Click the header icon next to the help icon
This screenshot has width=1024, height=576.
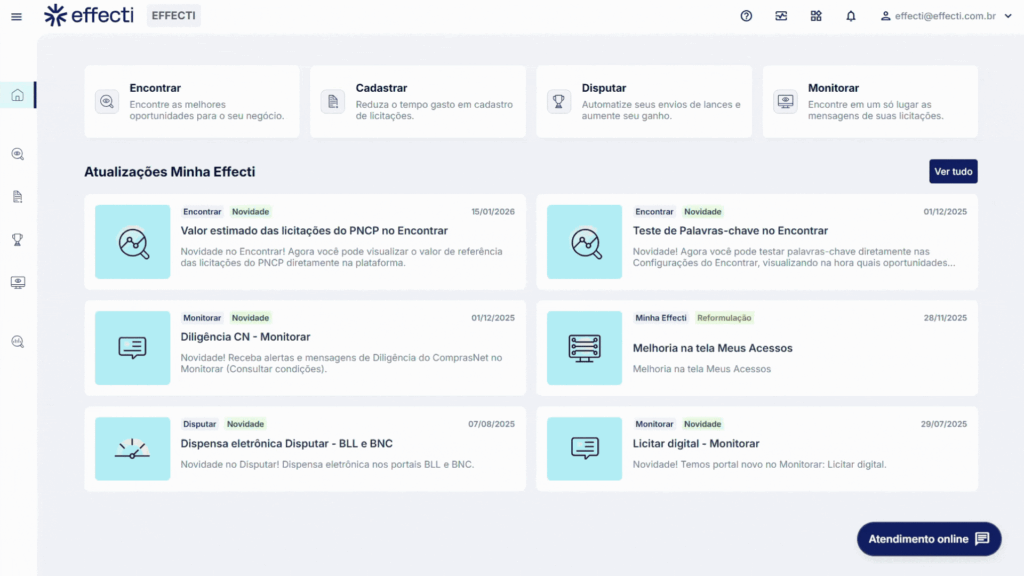pyautogui.click(x=781, y=16)
